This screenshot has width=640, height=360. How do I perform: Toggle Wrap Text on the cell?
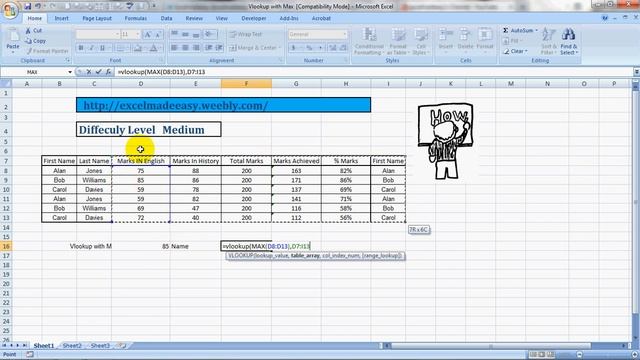(246, 34)
